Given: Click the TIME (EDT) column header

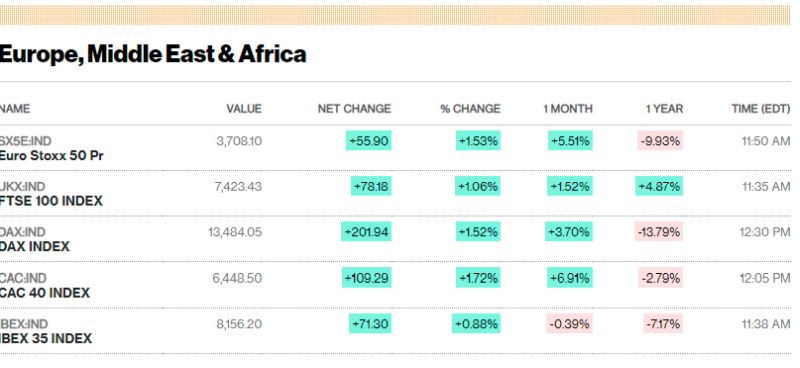Looking at the screenshot, I should click(x=761, y=109).
